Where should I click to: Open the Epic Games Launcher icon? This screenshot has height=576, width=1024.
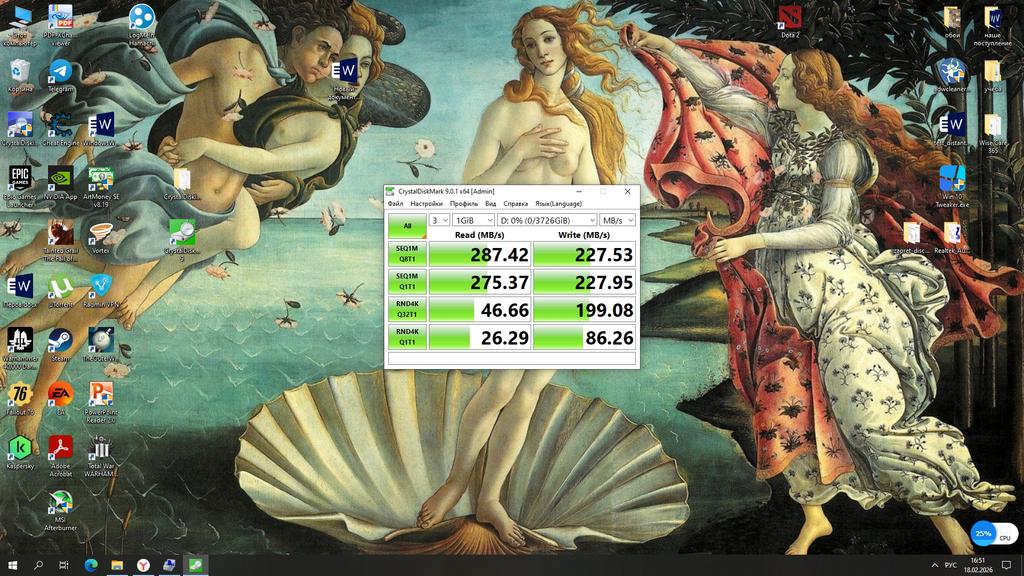click(20, 179)
